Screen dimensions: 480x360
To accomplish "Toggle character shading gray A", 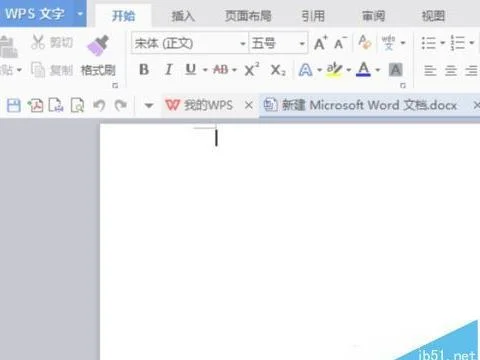I will pos(395,70).
